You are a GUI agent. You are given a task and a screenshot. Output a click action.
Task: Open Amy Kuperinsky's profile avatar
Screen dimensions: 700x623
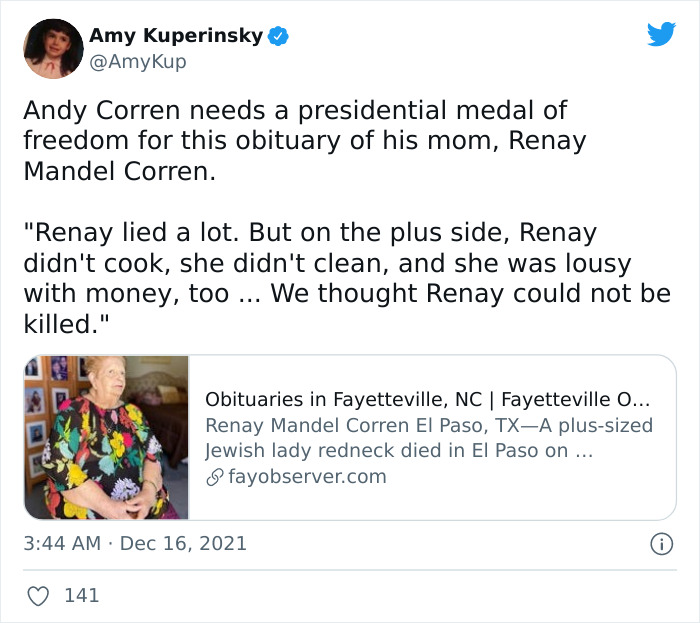[x=53, y=49]
